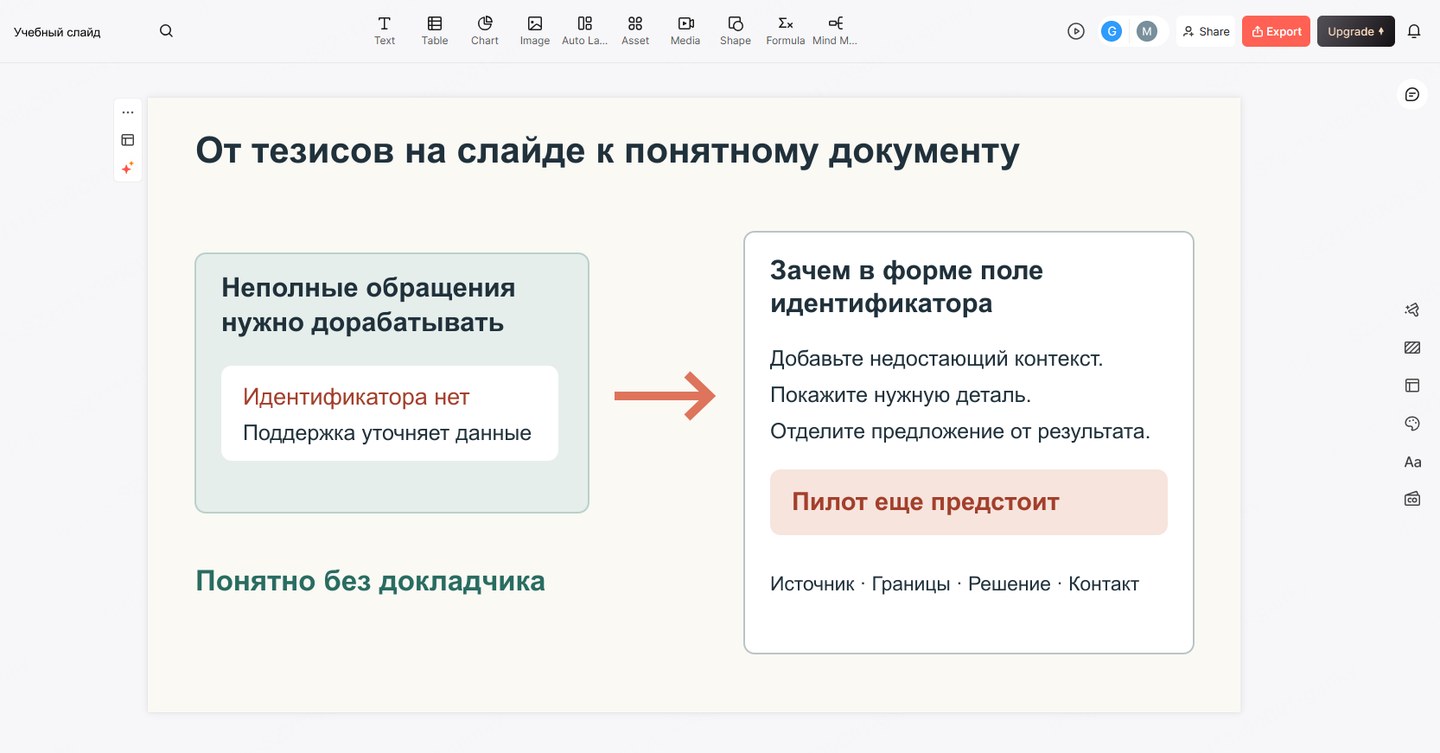Open the search magnifier icon

click(166, 31)
